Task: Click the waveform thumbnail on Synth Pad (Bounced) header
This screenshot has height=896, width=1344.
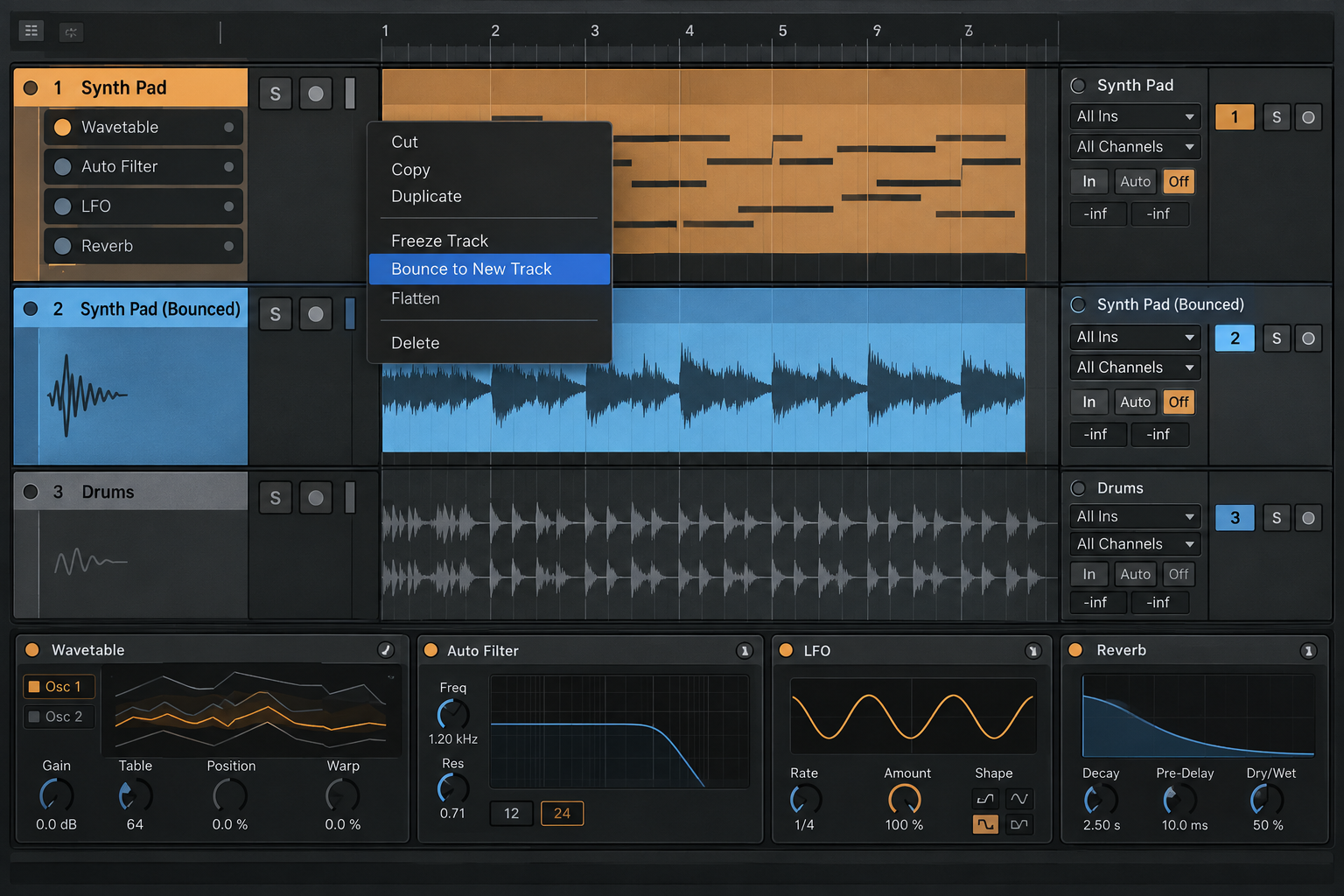Action: pos(87,395)
